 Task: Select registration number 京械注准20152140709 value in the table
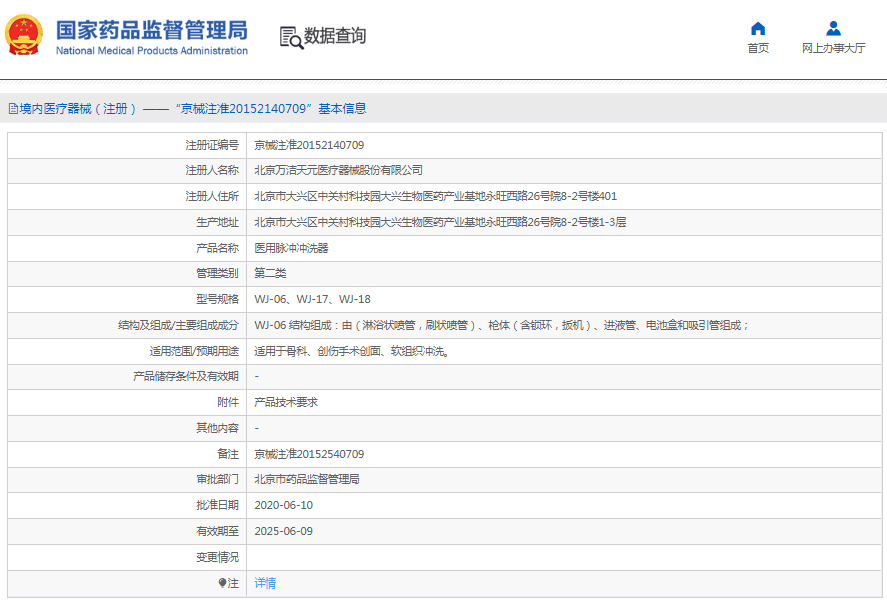[x=309, y=145]
